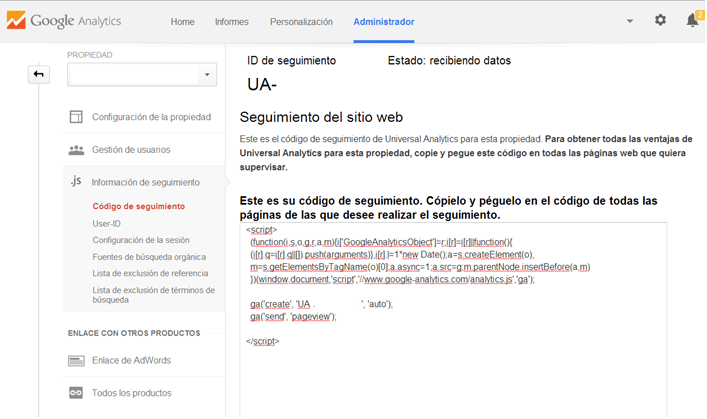Click the user management people icon
The width and height of the screenshot is (707, 419).
point(76,150)
